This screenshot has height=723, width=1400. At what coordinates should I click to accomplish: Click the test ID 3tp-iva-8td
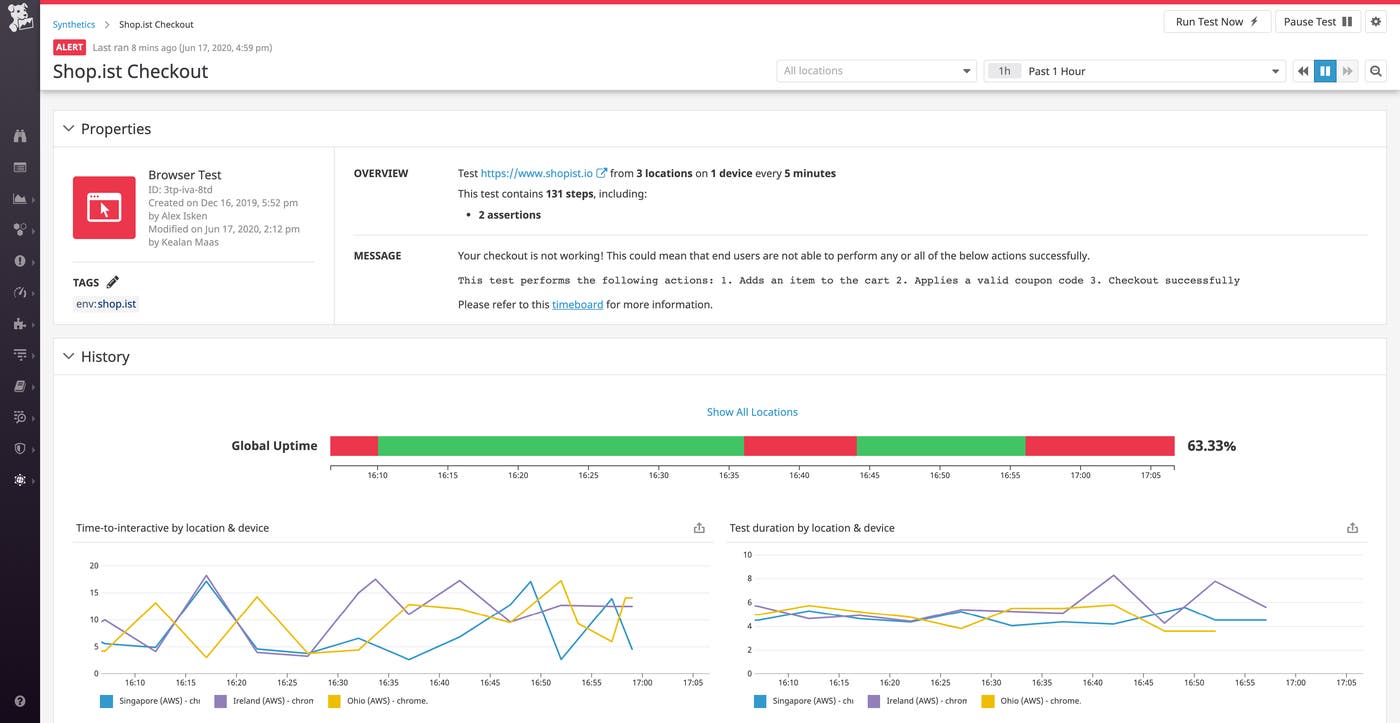coord(180,189)
